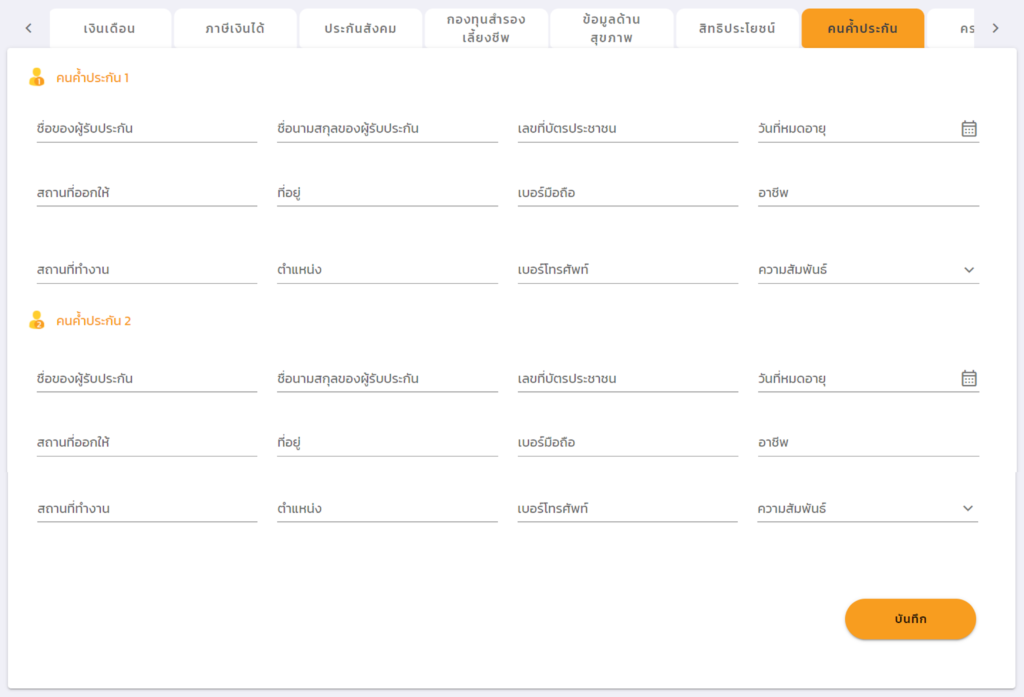Open the expiry date calendar for guarantor 1
The height and width of the screenshot is (697, 1024).
tap(968, 129)
